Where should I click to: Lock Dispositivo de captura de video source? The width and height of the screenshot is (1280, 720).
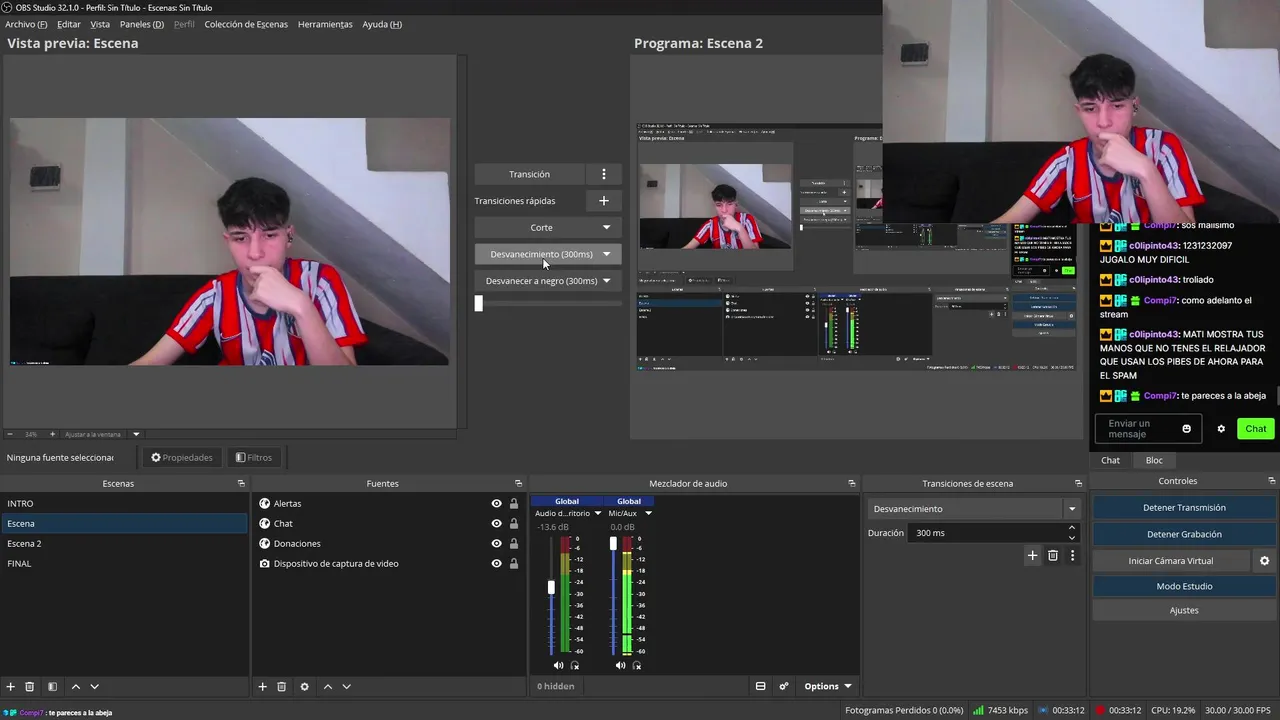(x=514, y=563)
